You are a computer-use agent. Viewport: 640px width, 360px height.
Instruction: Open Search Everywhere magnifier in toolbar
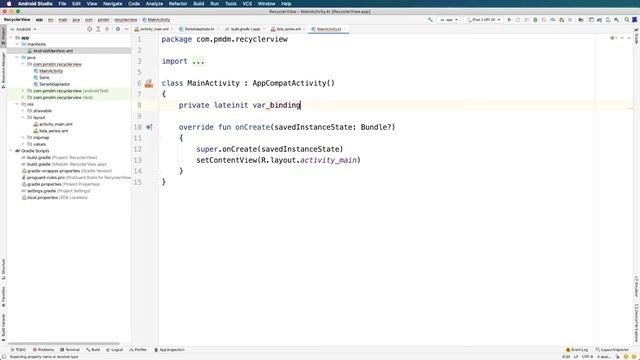pyautogui.click(x=627, y=20)
